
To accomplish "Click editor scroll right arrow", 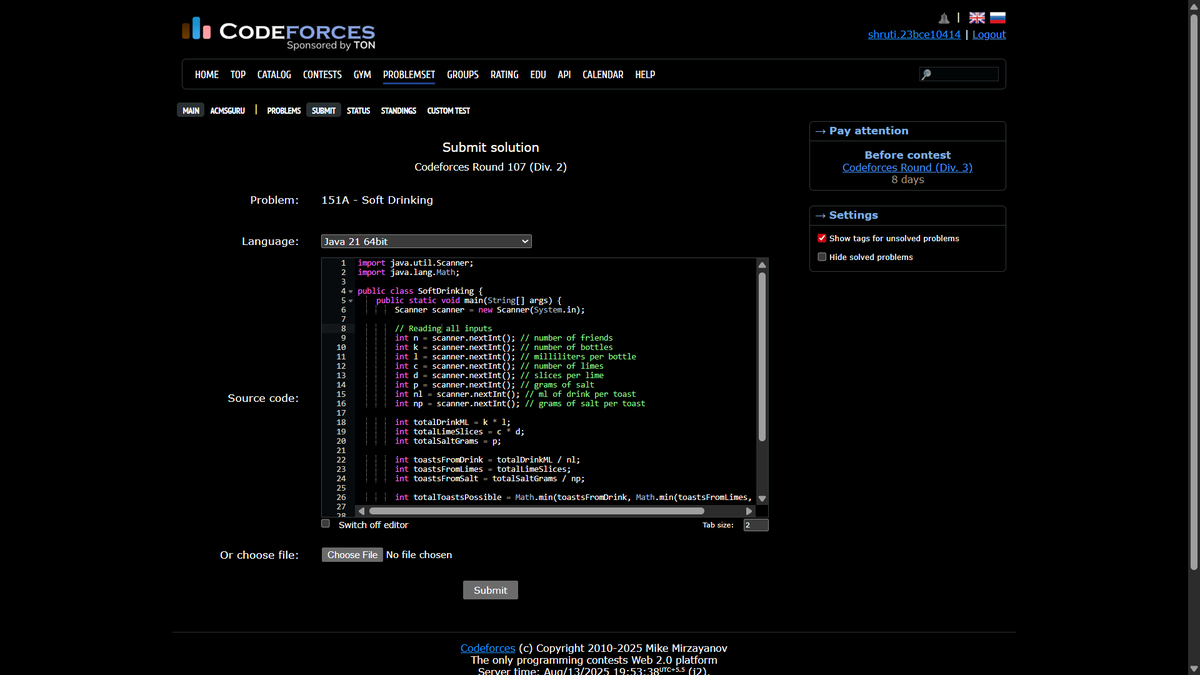I will [749, 511].
